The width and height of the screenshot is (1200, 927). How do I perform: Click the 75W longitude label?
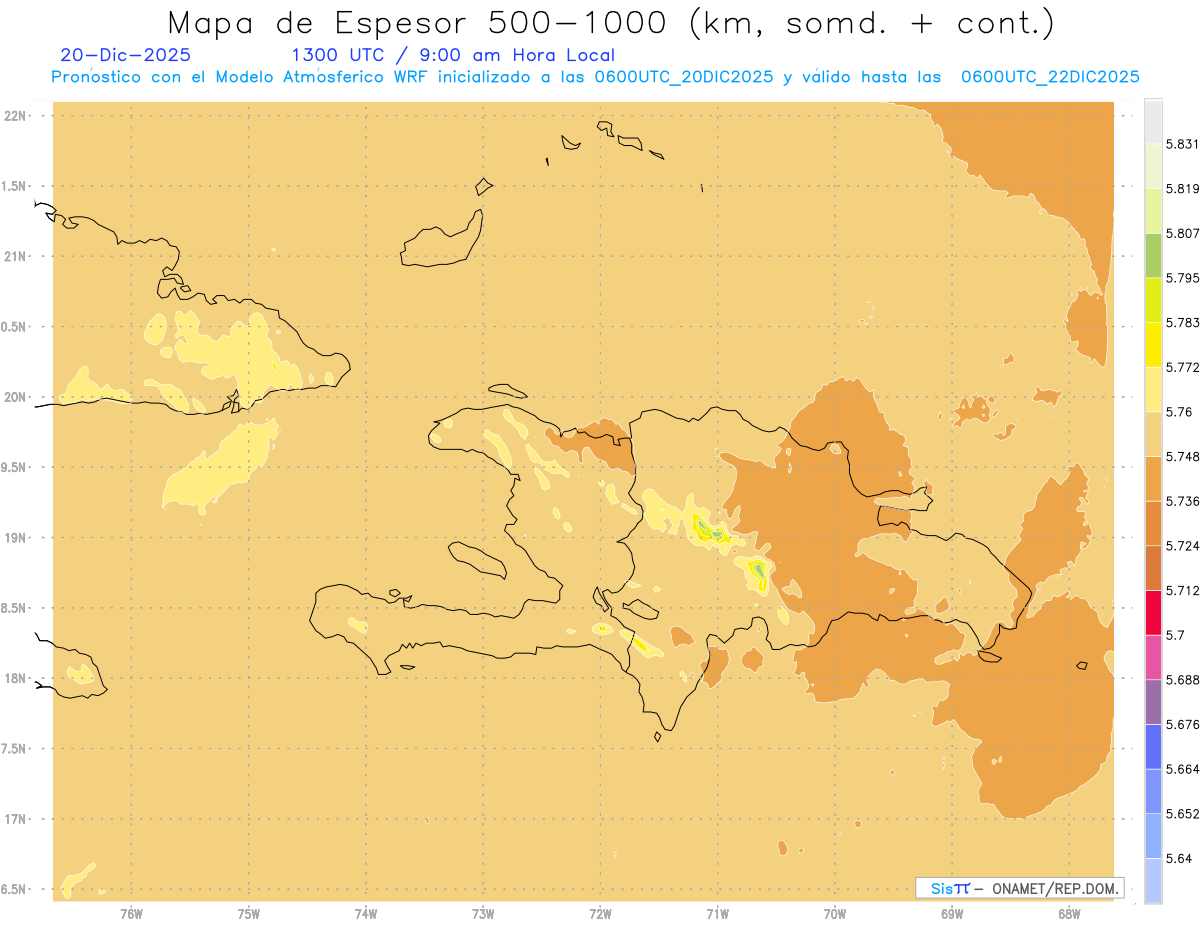click(x=248, y=912)
